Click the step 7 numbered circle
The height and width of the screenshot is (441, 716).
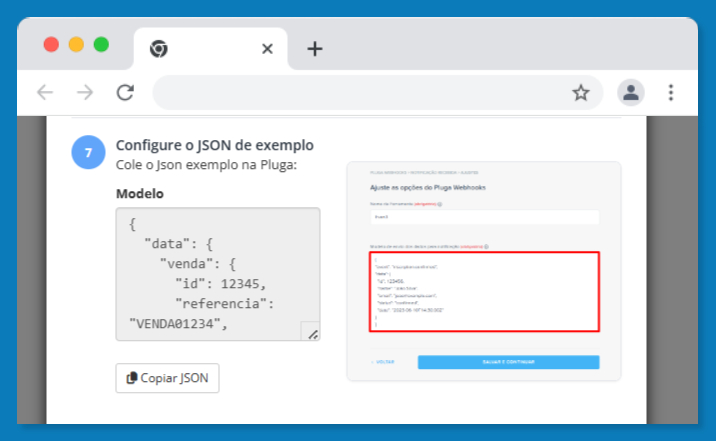pyautogui.click(x=88, y=152)
